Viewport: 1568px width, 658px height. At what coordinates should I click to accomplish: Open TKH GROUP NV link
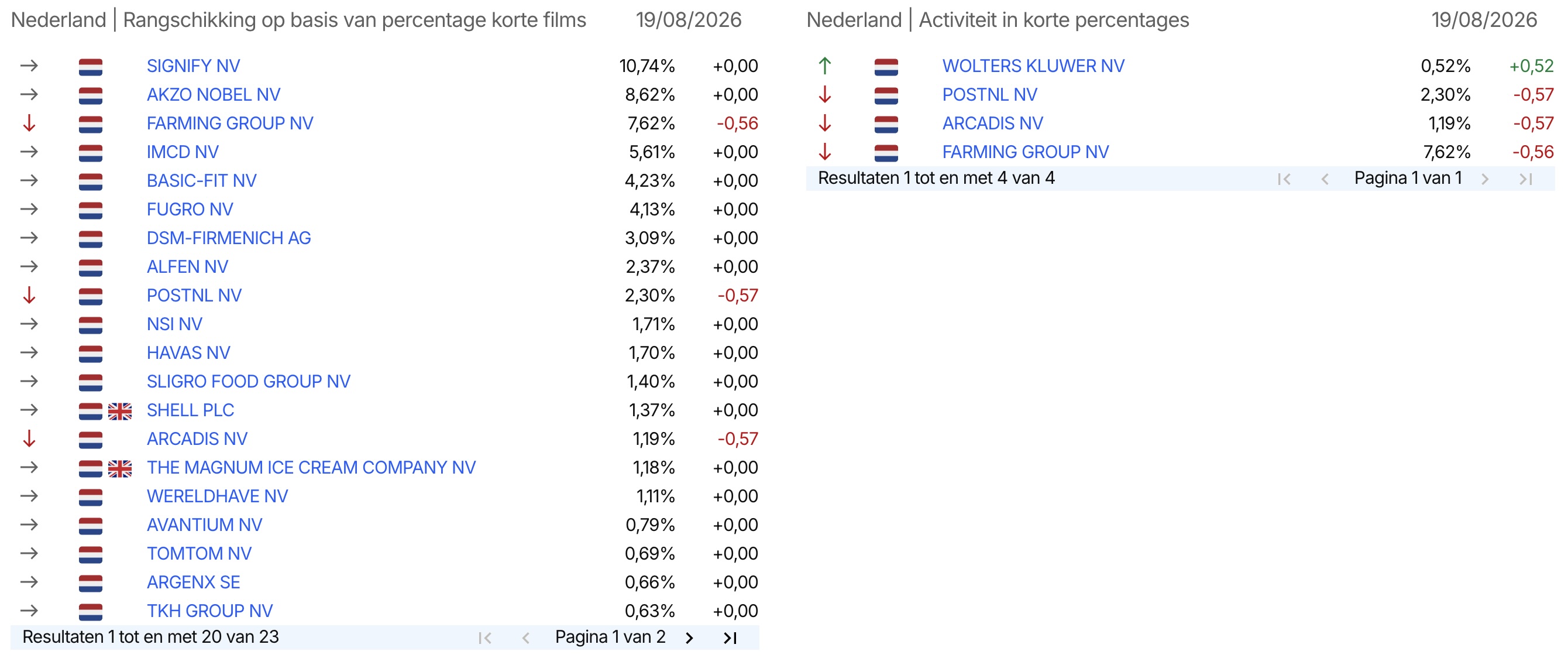coord(210,611)
